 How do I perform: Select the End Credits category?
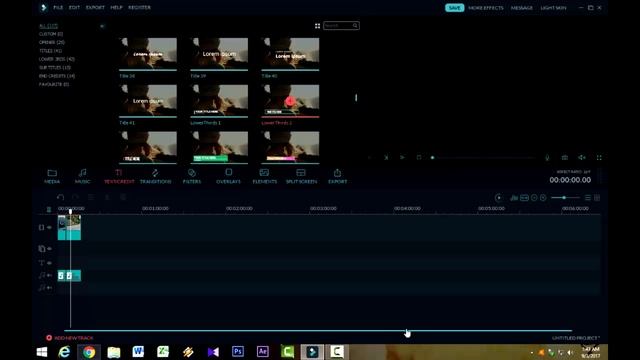coord(57,76)
